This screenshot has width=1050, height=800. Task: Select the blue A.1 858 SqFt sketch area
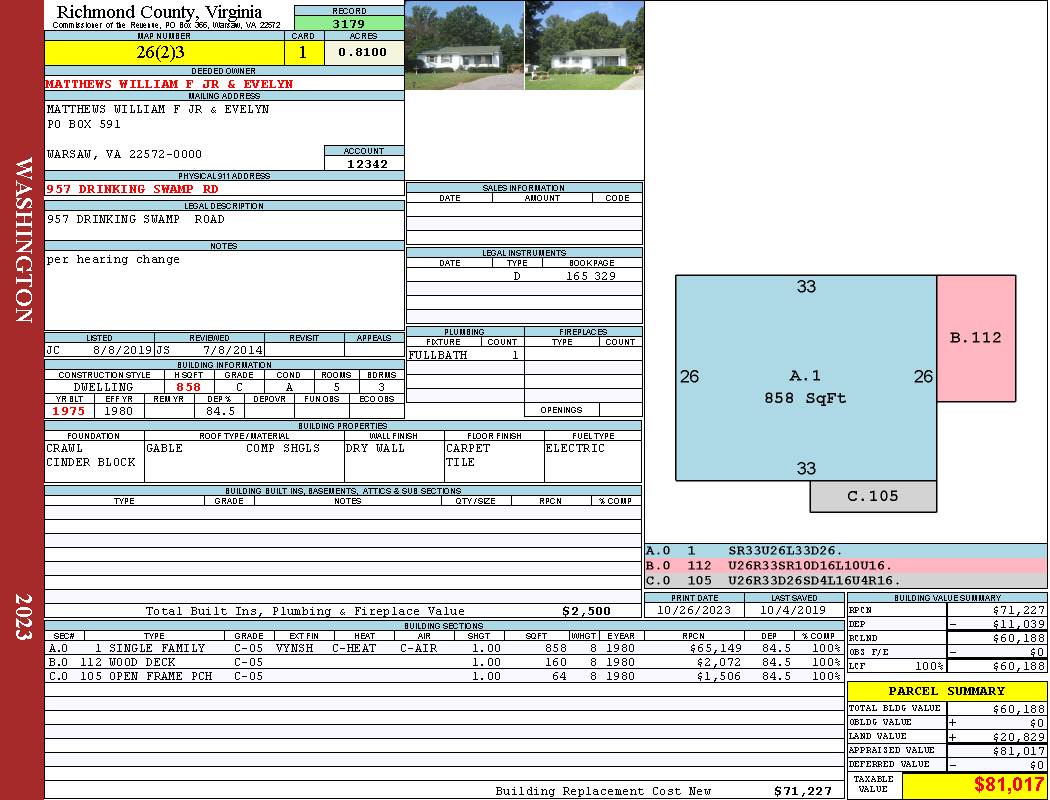805,380
